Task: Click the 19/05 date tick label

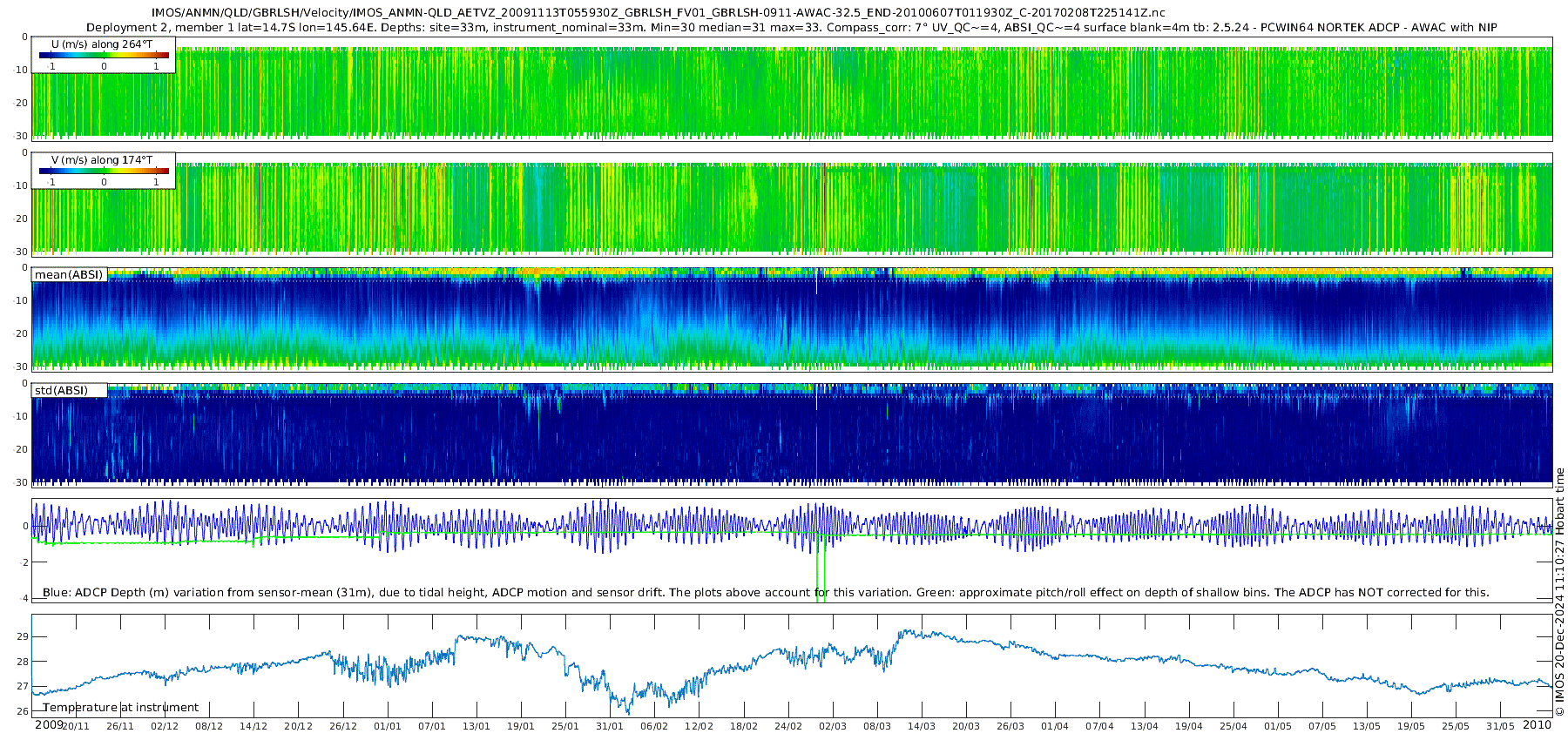Action: click(x=1411, y=726)
